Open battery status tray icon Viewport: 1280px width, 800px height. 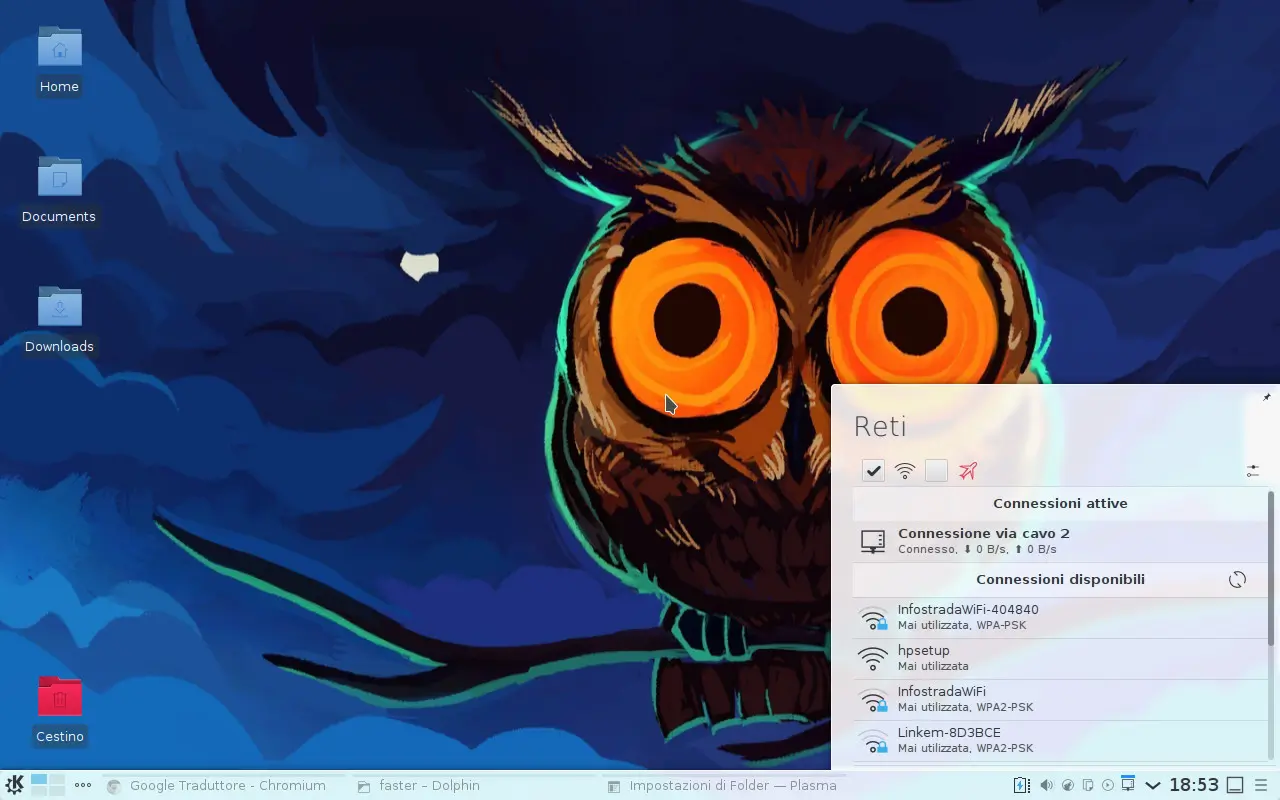1021,785
